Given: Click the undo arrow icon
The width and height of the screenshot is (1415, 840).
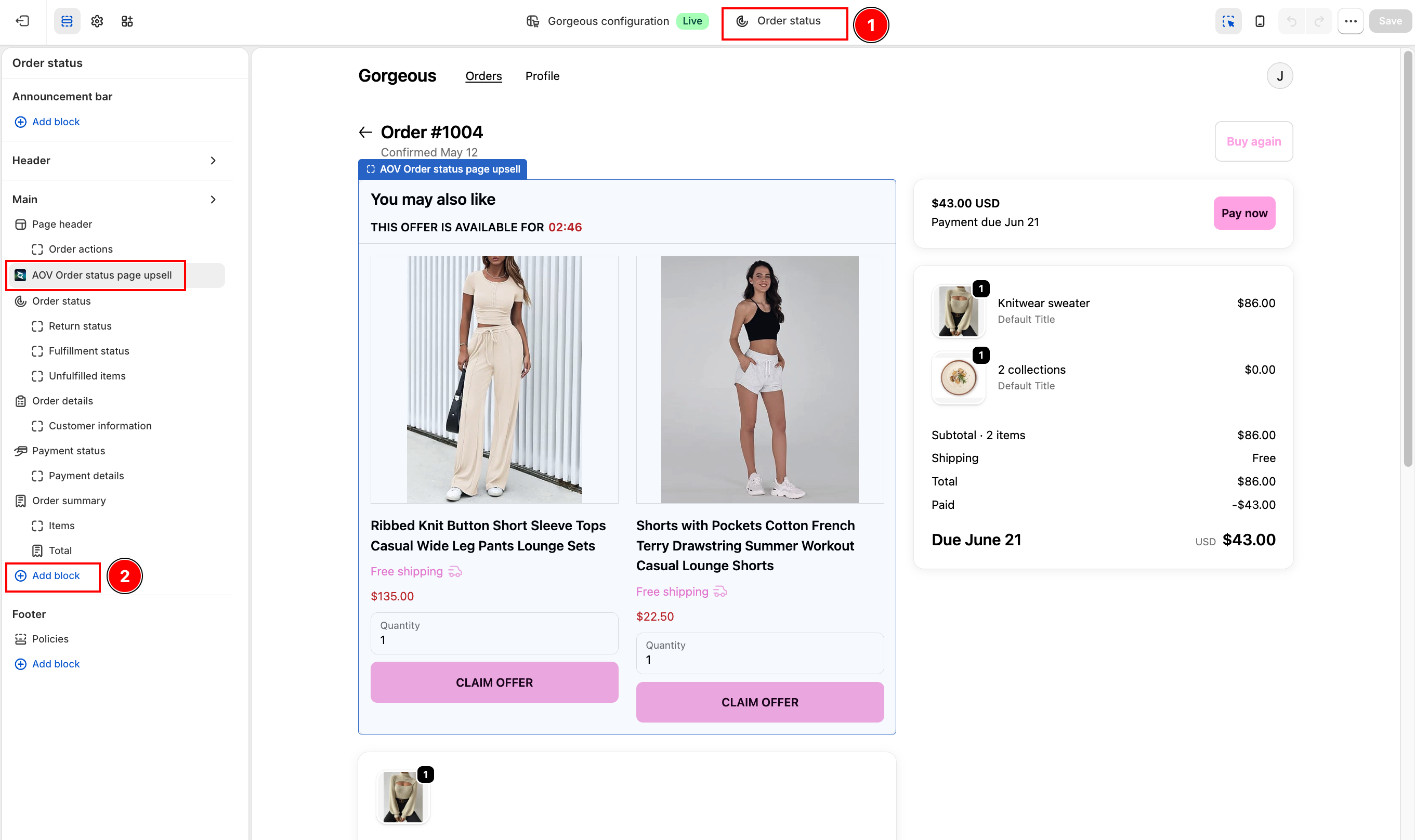Looking at the screenshot, I should 1291,21.
